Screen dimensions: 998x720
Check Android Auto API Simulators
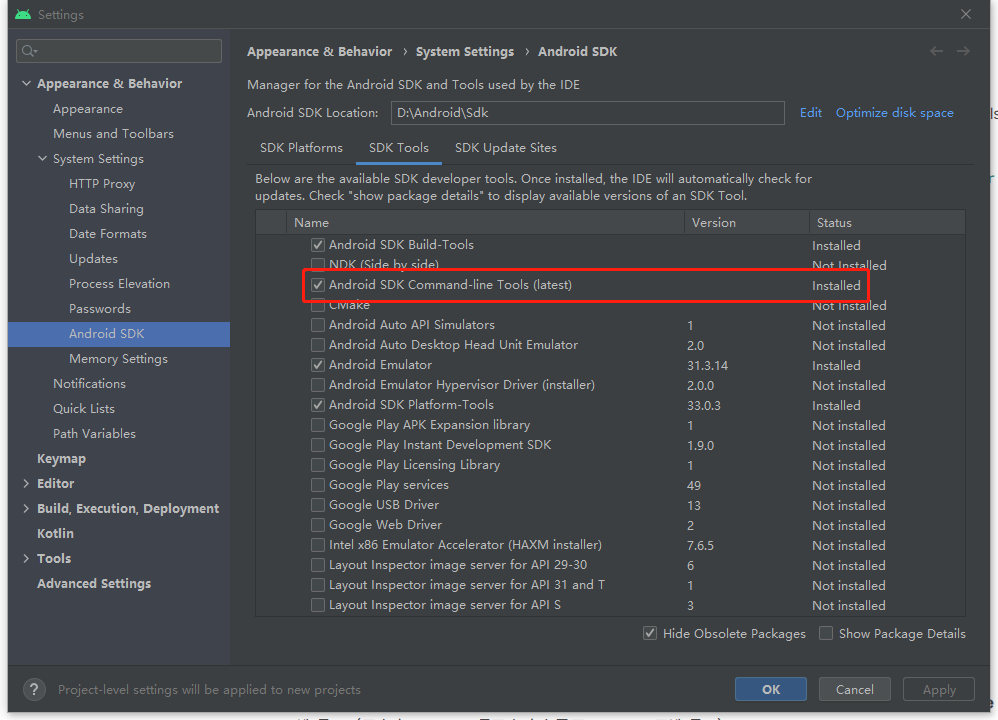(x=318, y=325)
